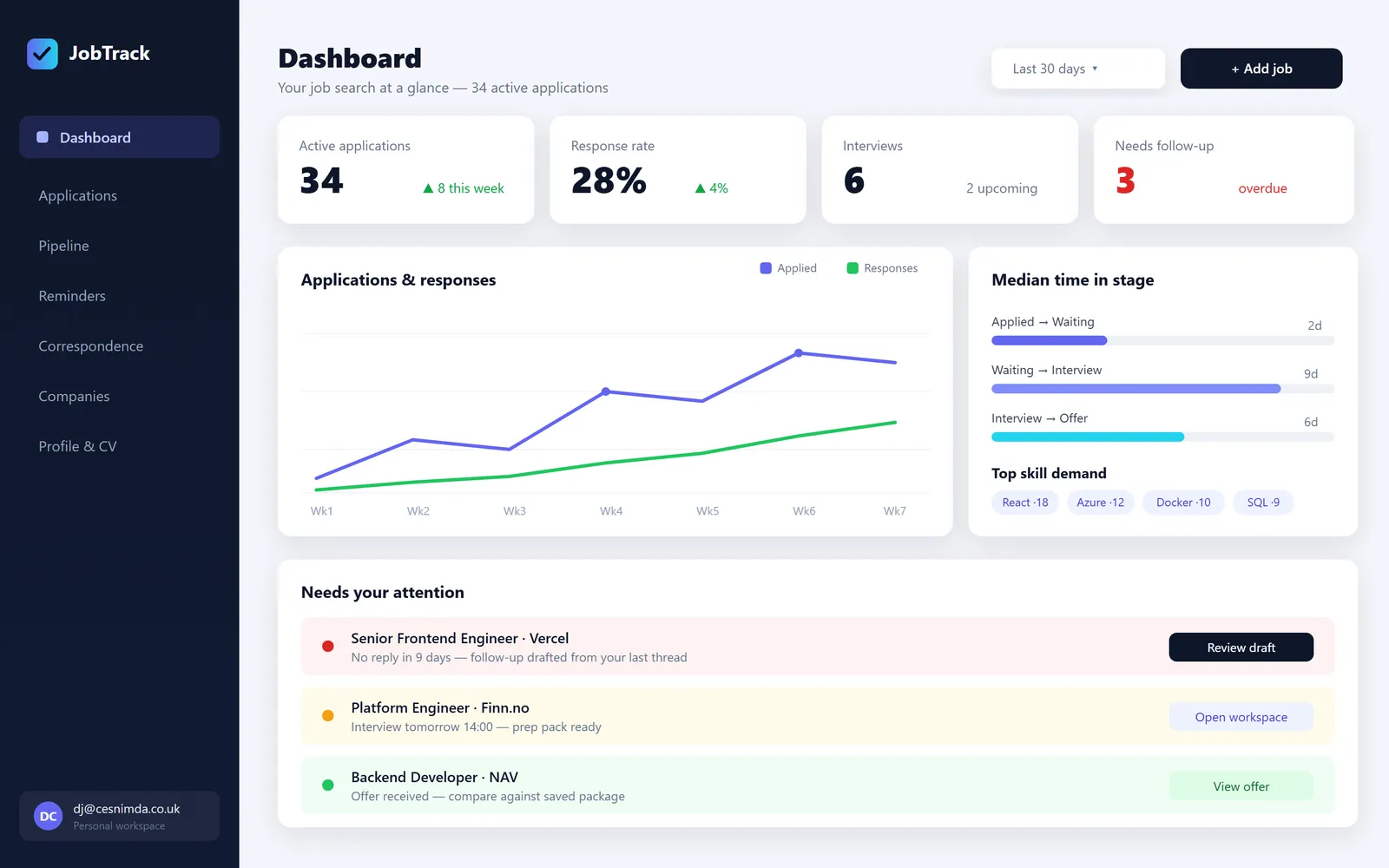
Task: Click the Applied → Waiting progress bar
Action: pos(1163,341)
